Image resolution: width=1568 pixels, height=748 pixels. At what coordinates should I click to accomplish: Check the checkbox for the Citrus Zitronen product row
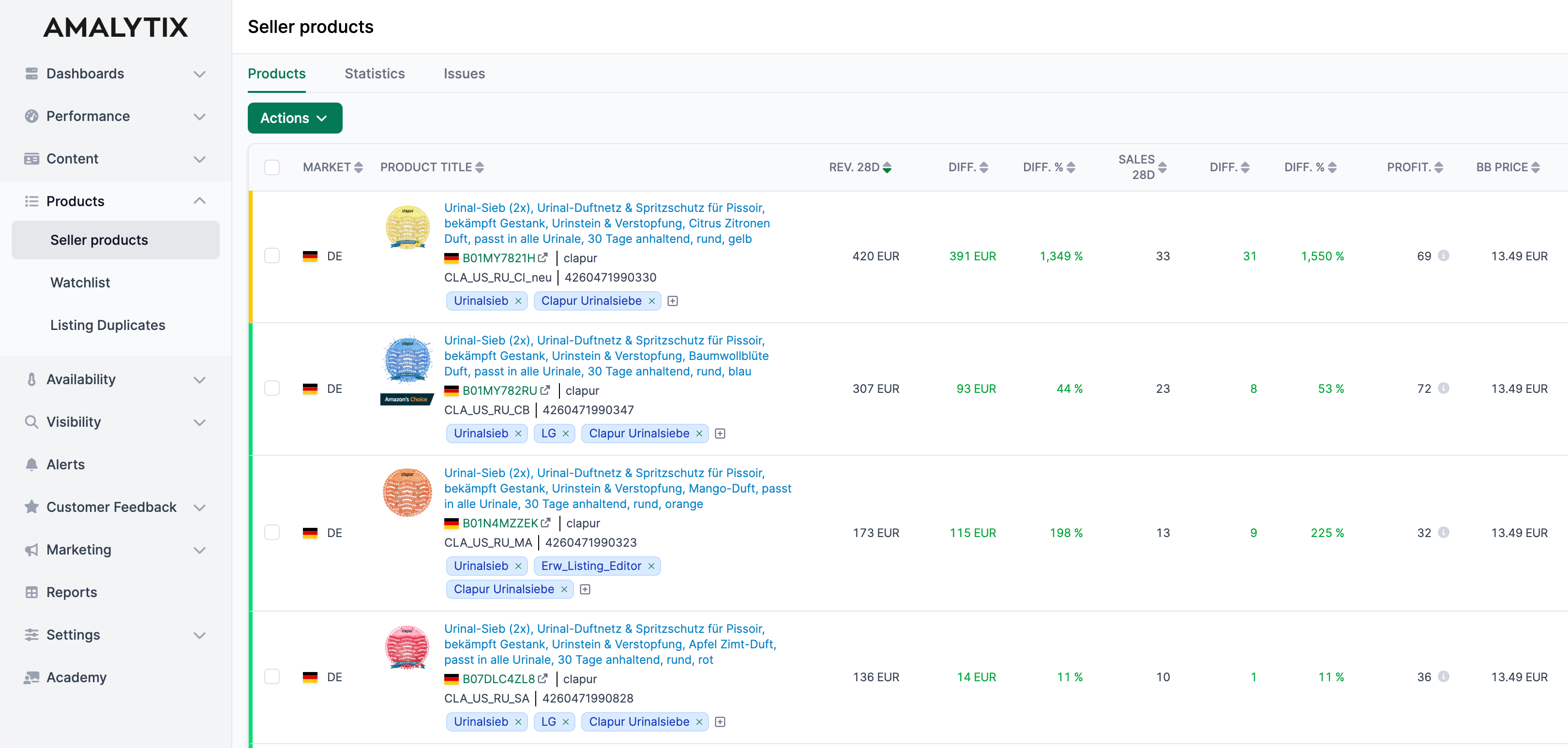[x=272, y=255]
